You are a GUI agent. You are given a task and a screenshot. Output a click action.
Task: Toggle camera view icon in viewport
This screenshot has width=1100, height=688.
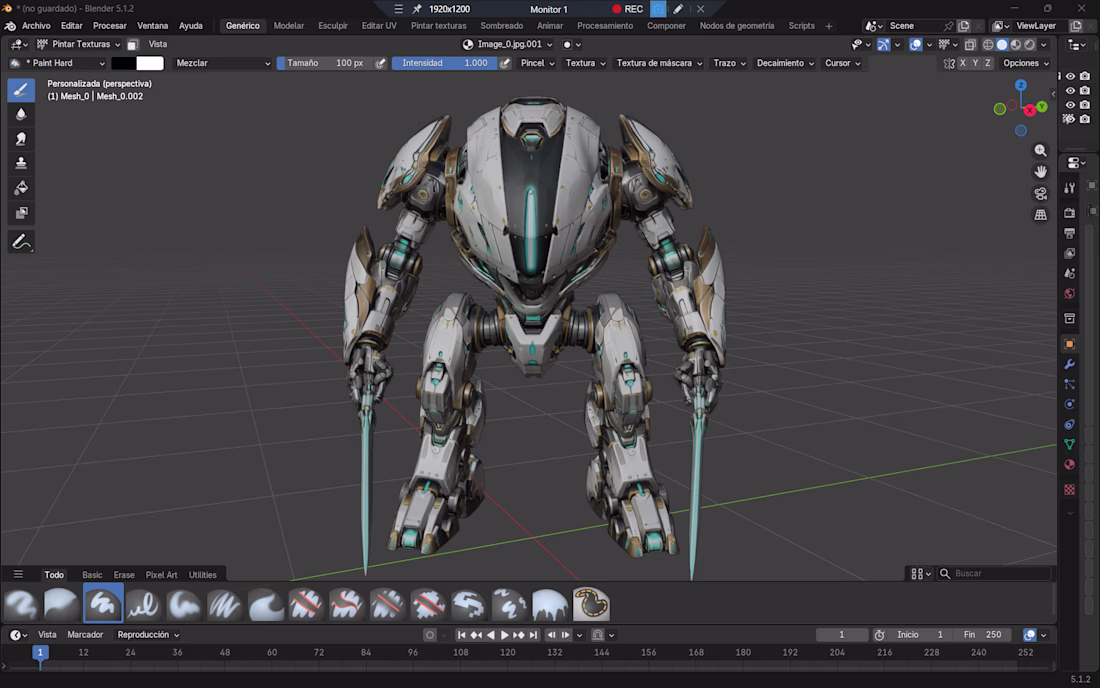[x=1040, y=194]
